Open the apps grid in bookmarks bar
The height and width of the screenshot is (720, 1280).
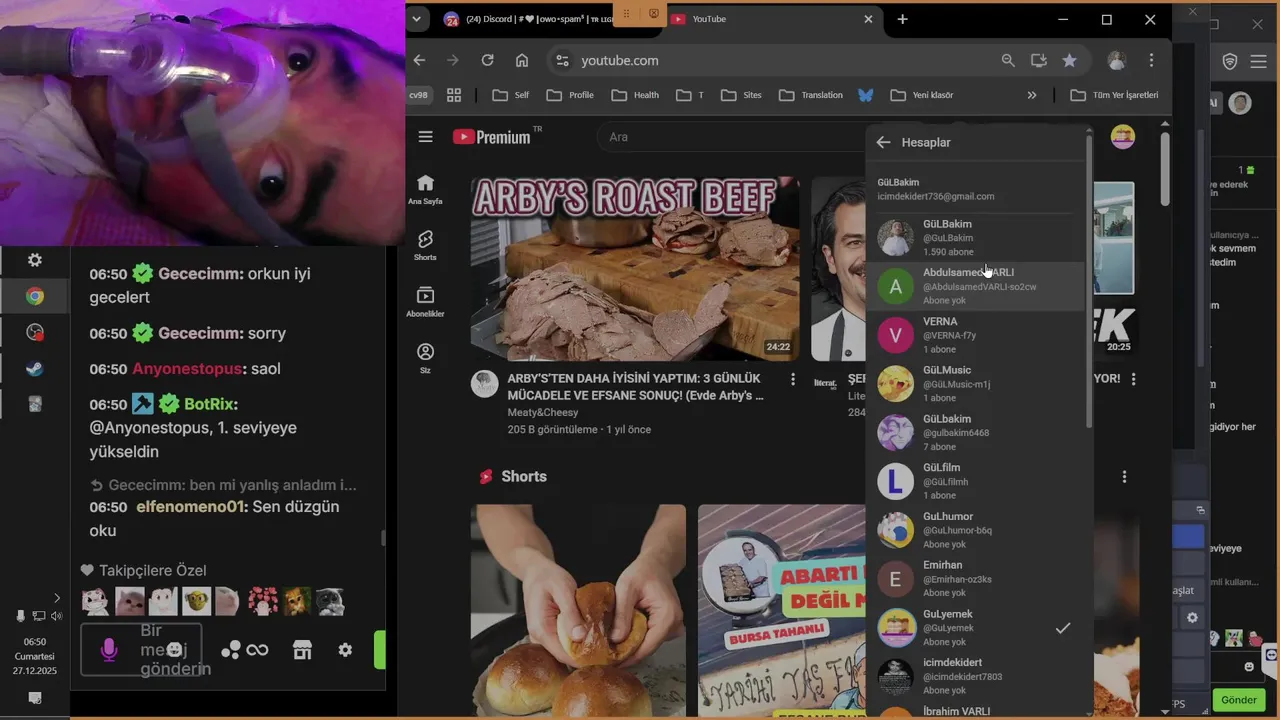454,95
